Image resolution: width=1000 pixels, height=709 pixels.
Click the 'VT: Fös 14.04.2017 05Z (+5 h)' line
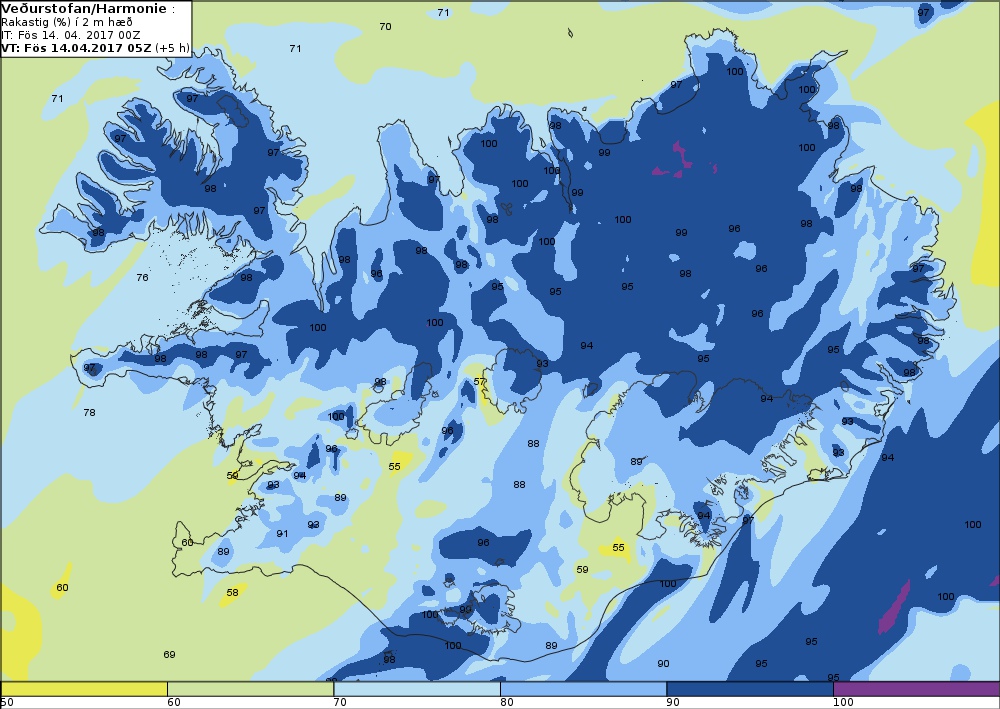click(x=95, y=48)
